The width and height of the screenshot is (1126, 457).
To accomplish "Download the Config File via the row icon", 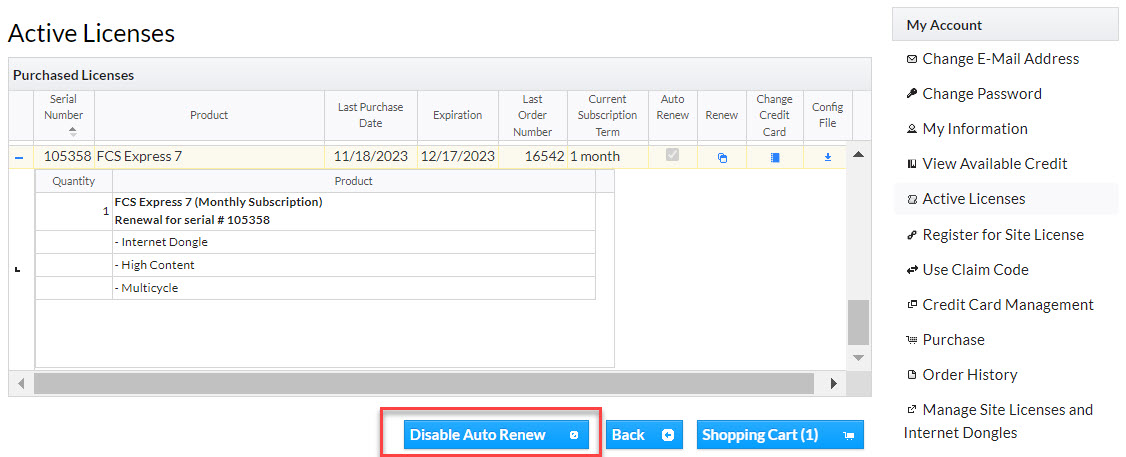I will point(827,157).
